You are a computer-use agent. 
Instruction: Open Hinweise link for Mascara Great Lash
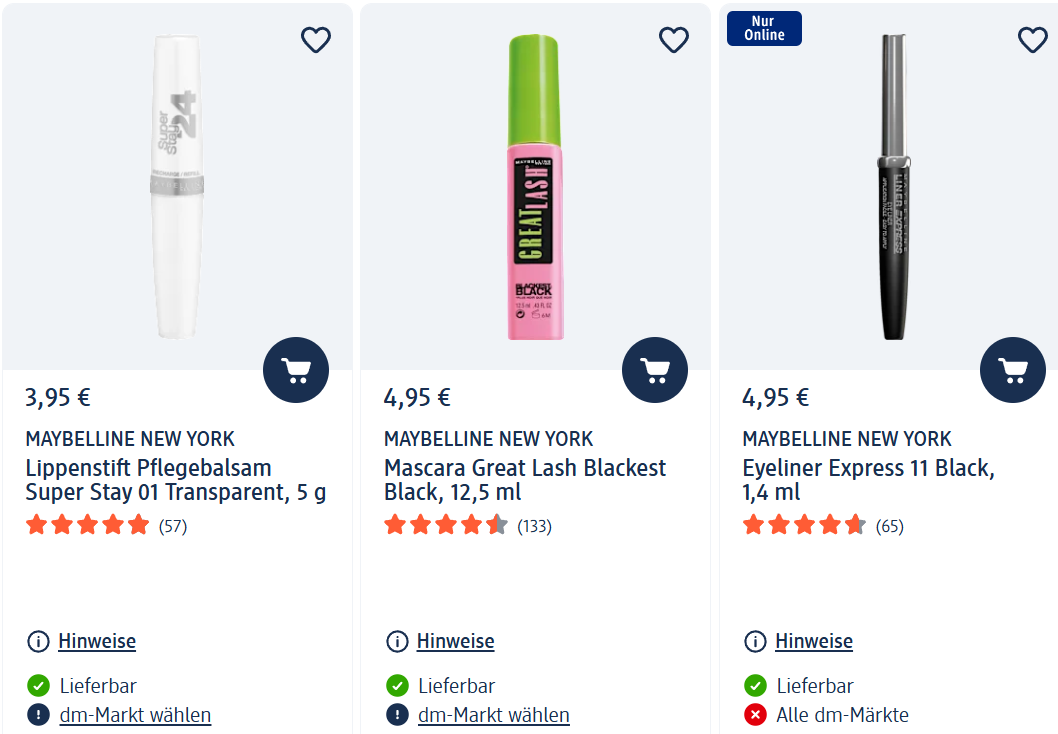click(x=455, y=641)
